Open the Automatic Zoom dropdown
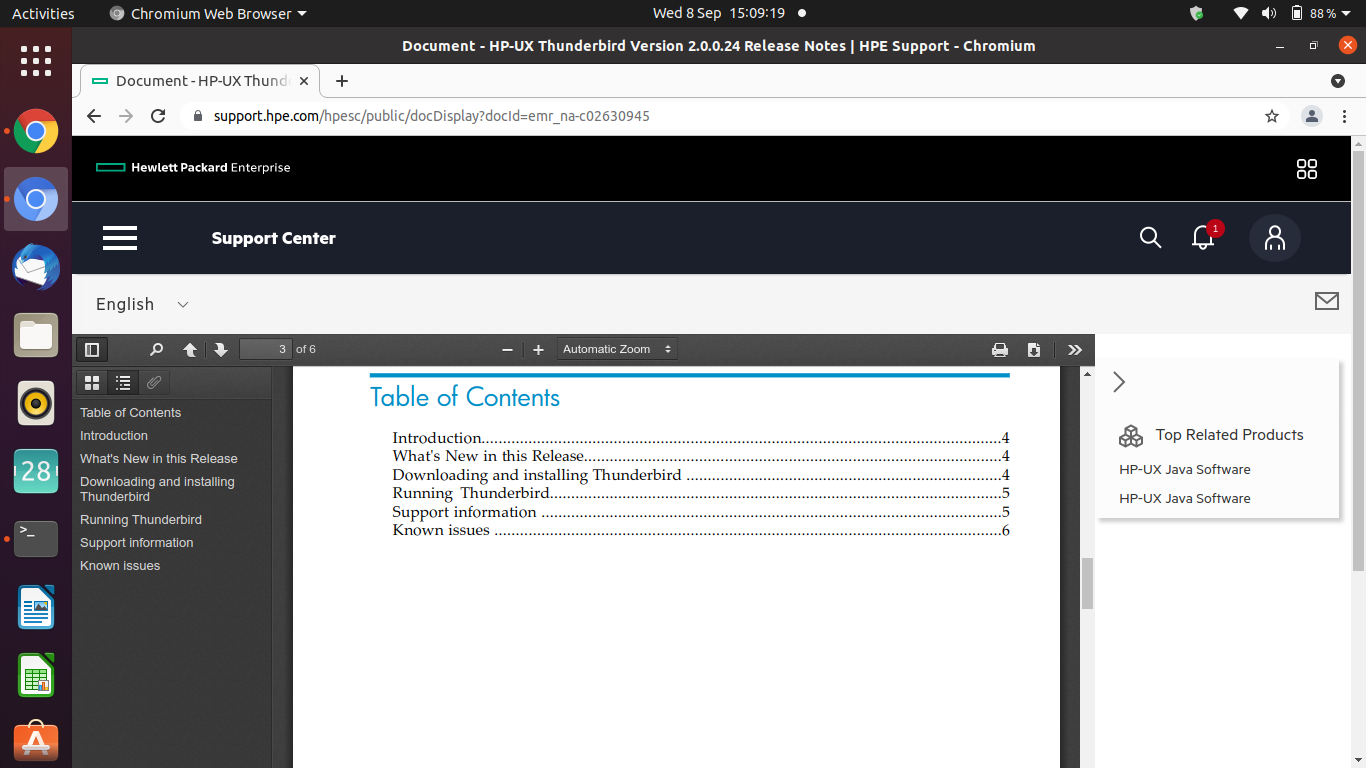The width and height of the screenshot is (1366, 768). coord(617,349)
